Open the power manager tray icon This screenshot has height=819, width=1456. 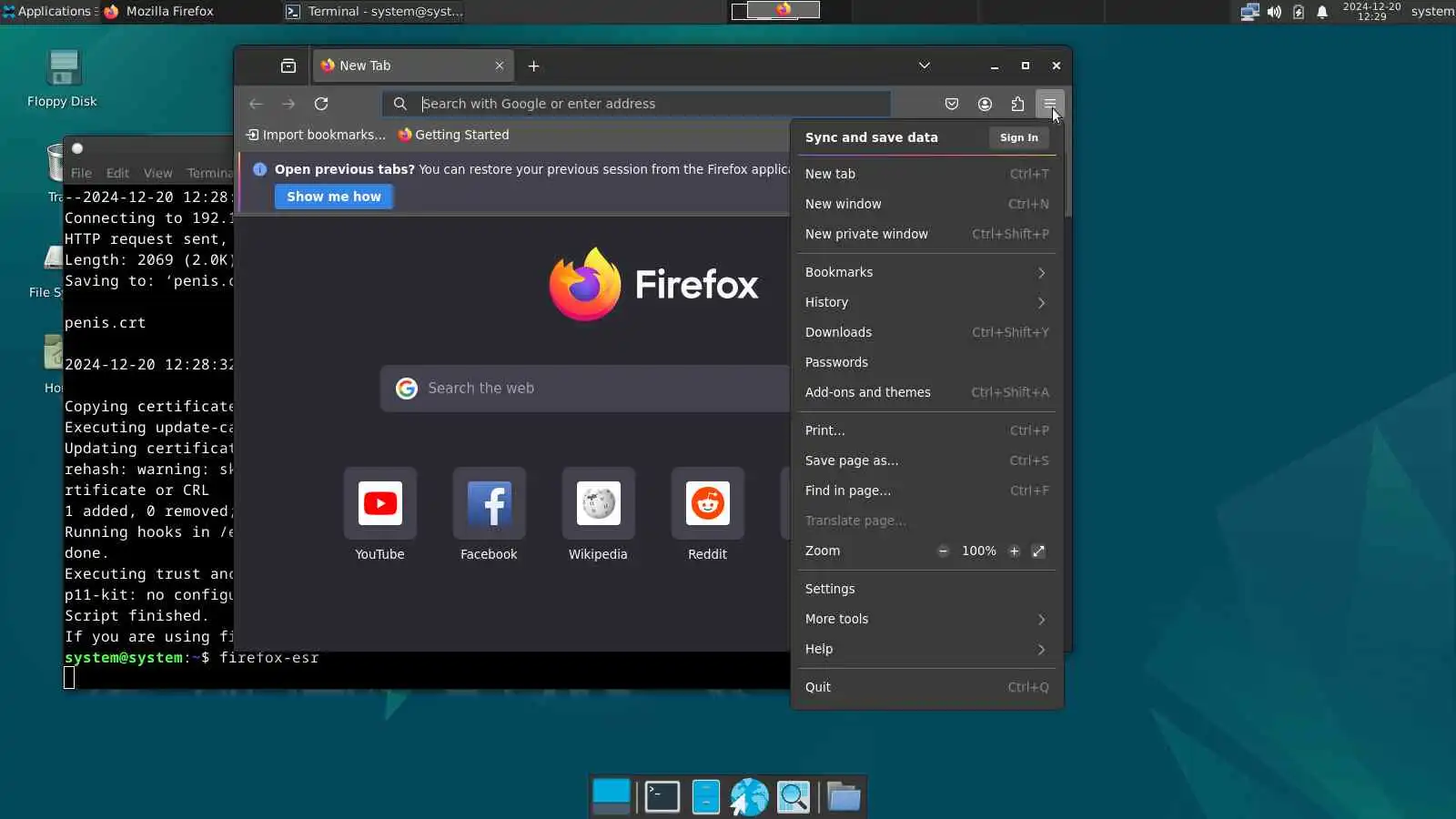click(x=1299, y=12)
